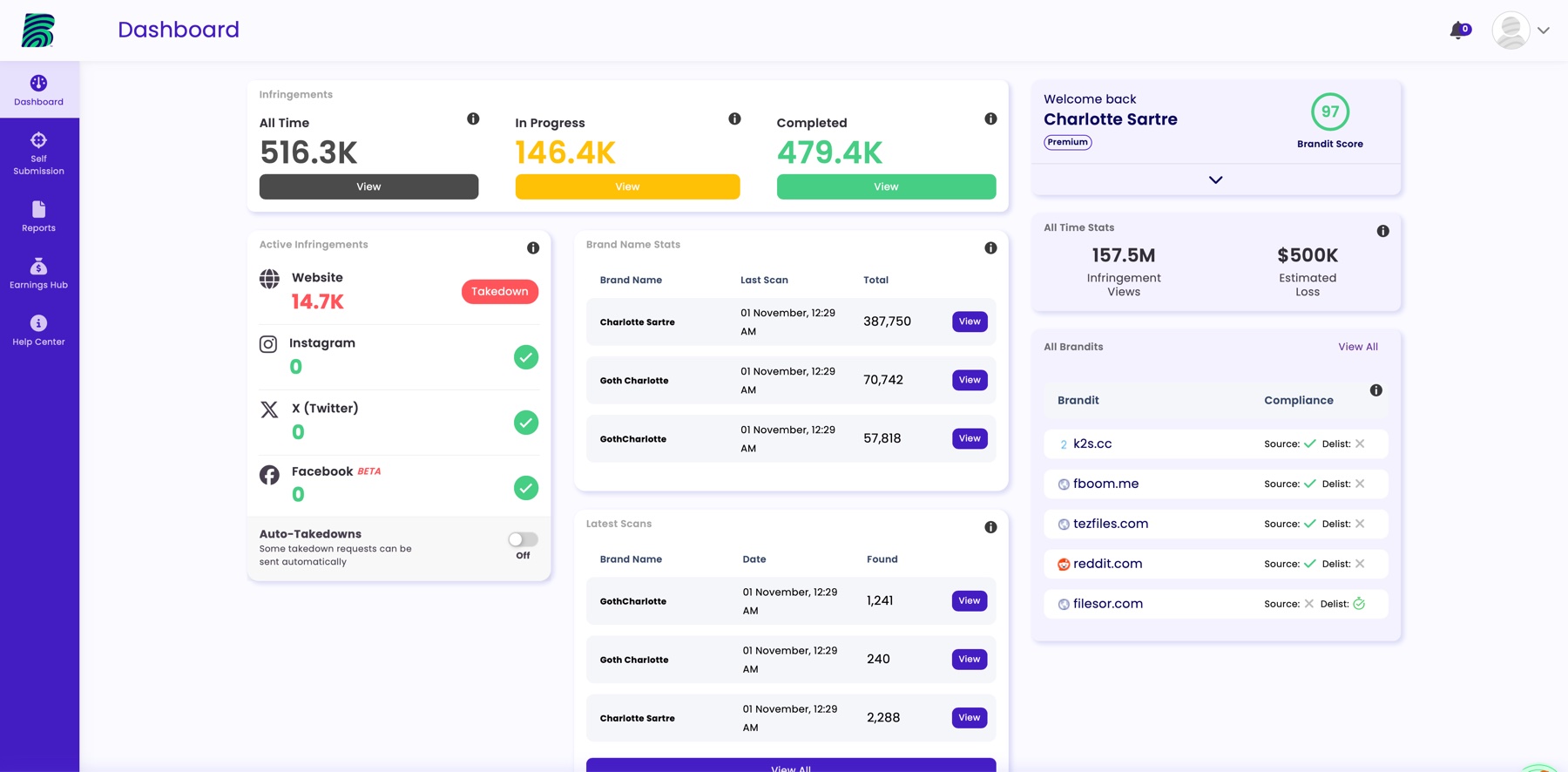Image resolution: width=1568 pixels, height=772 pixels.
Task: Click the All Time Stats info icon
Action: 1382,231
